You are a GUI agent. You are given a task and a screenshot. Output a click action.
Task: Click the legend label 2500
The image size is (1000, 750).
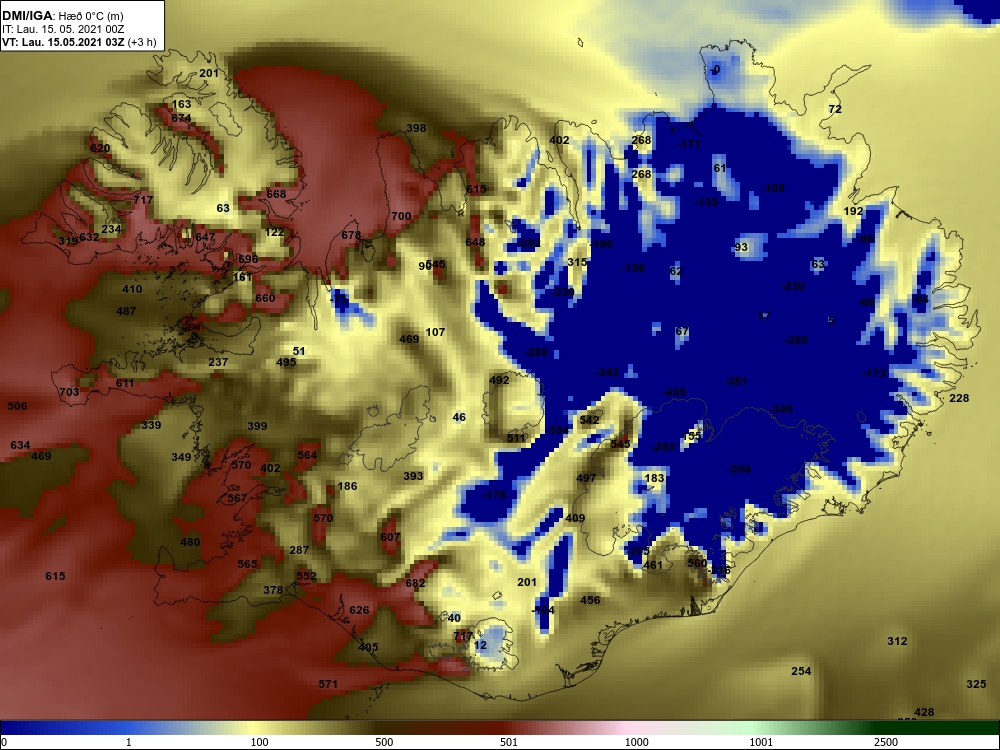pyautogui.click(x=886, y=742)
